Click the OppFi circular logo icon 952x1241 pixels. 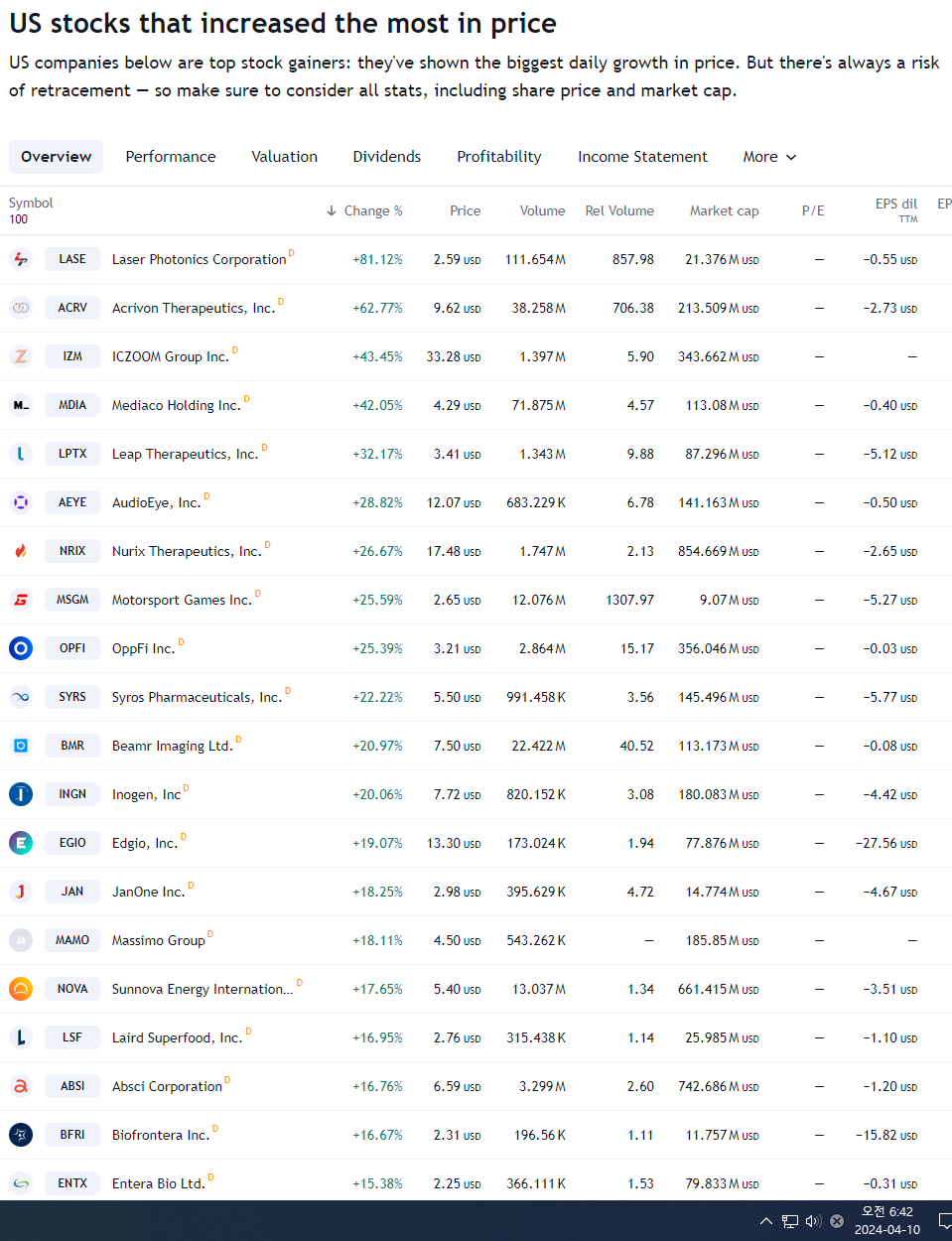(21, 648)
